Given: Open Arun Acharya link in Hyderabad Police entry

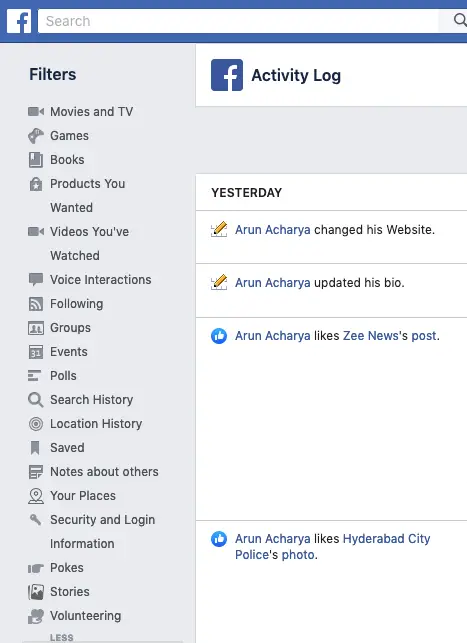Looking at the screenshot, I should [273, 539].
